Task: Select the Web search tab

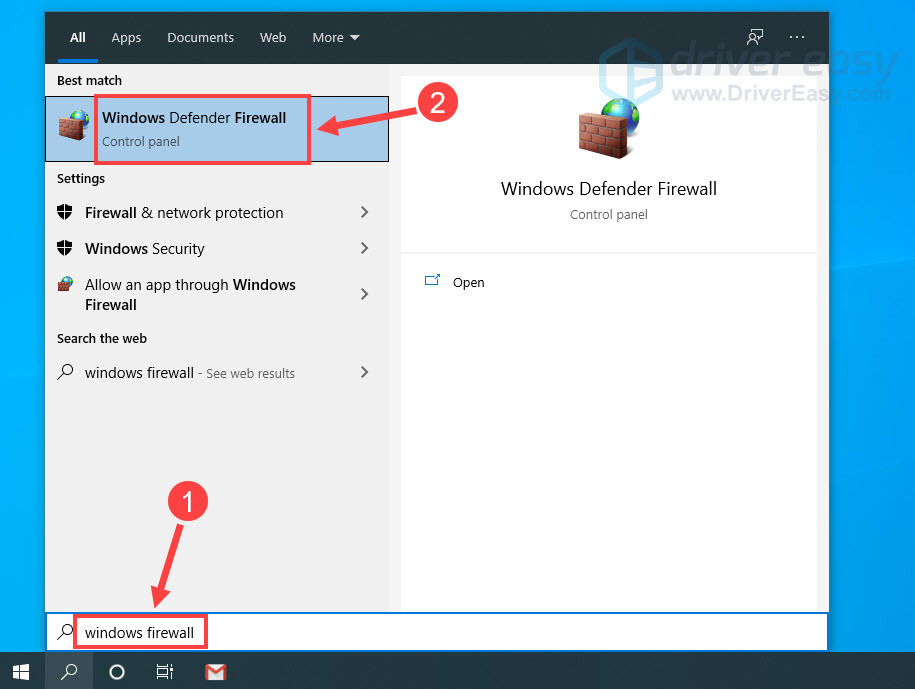Action: pos(273,37)
